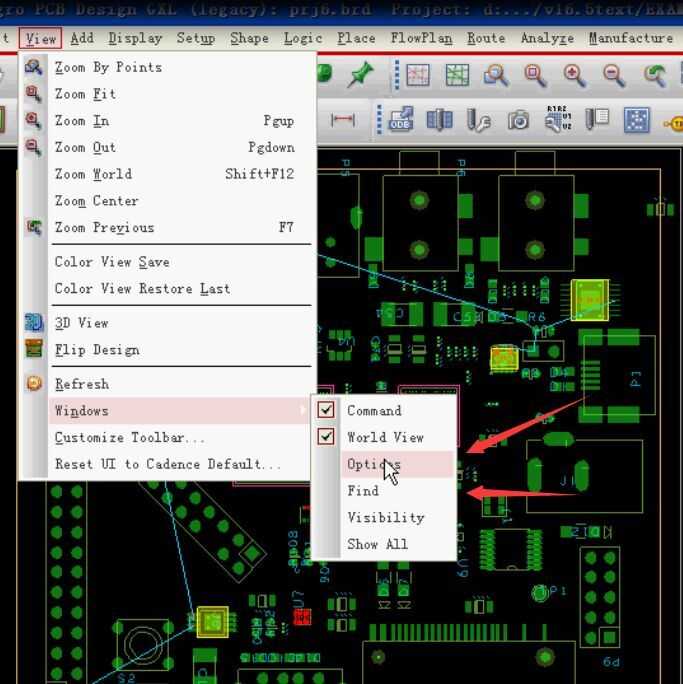Select Zoom Fit in View menu

point(179,94)
